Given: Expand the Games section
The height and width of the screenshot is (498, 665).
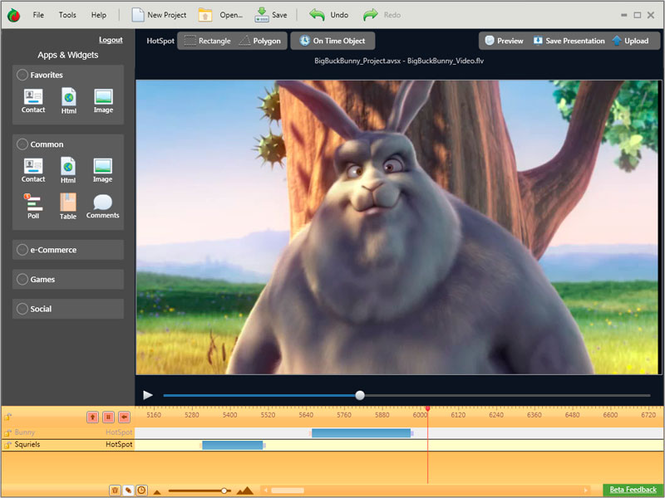Looking at the screenshot, I should coord(22,279).
